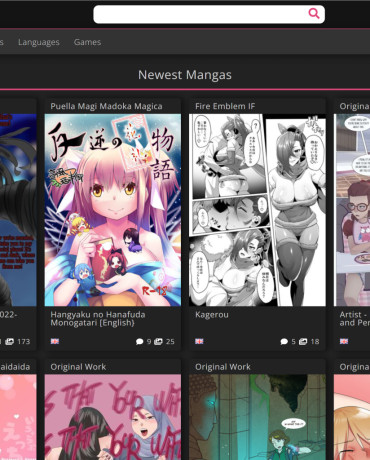370x460 pixels.
Task: Open the Puella Magi Madoka Magica category
Action: [106, 106]
